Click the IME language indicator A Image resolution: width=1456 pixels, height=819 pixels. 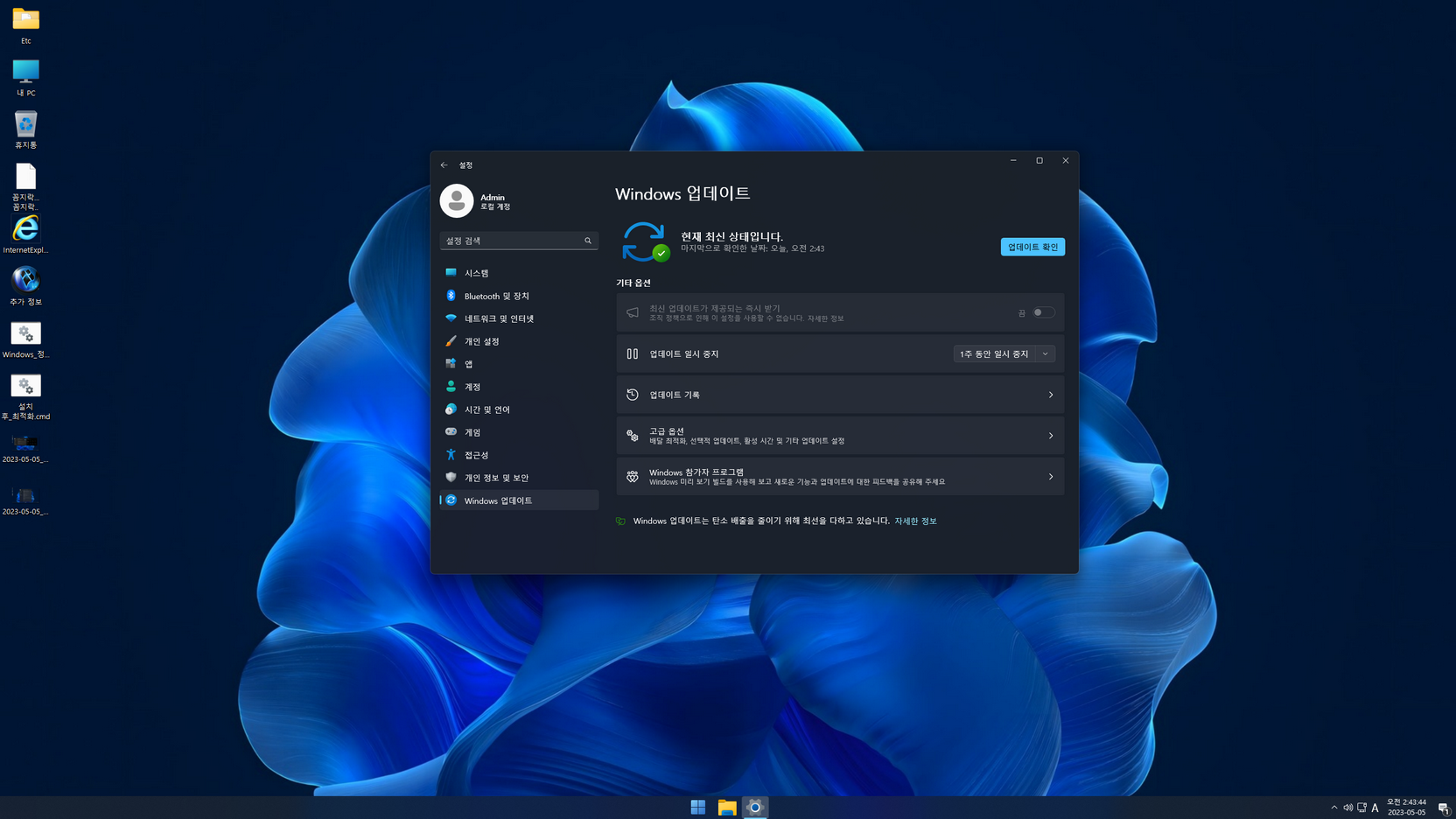click(1375, 808)
